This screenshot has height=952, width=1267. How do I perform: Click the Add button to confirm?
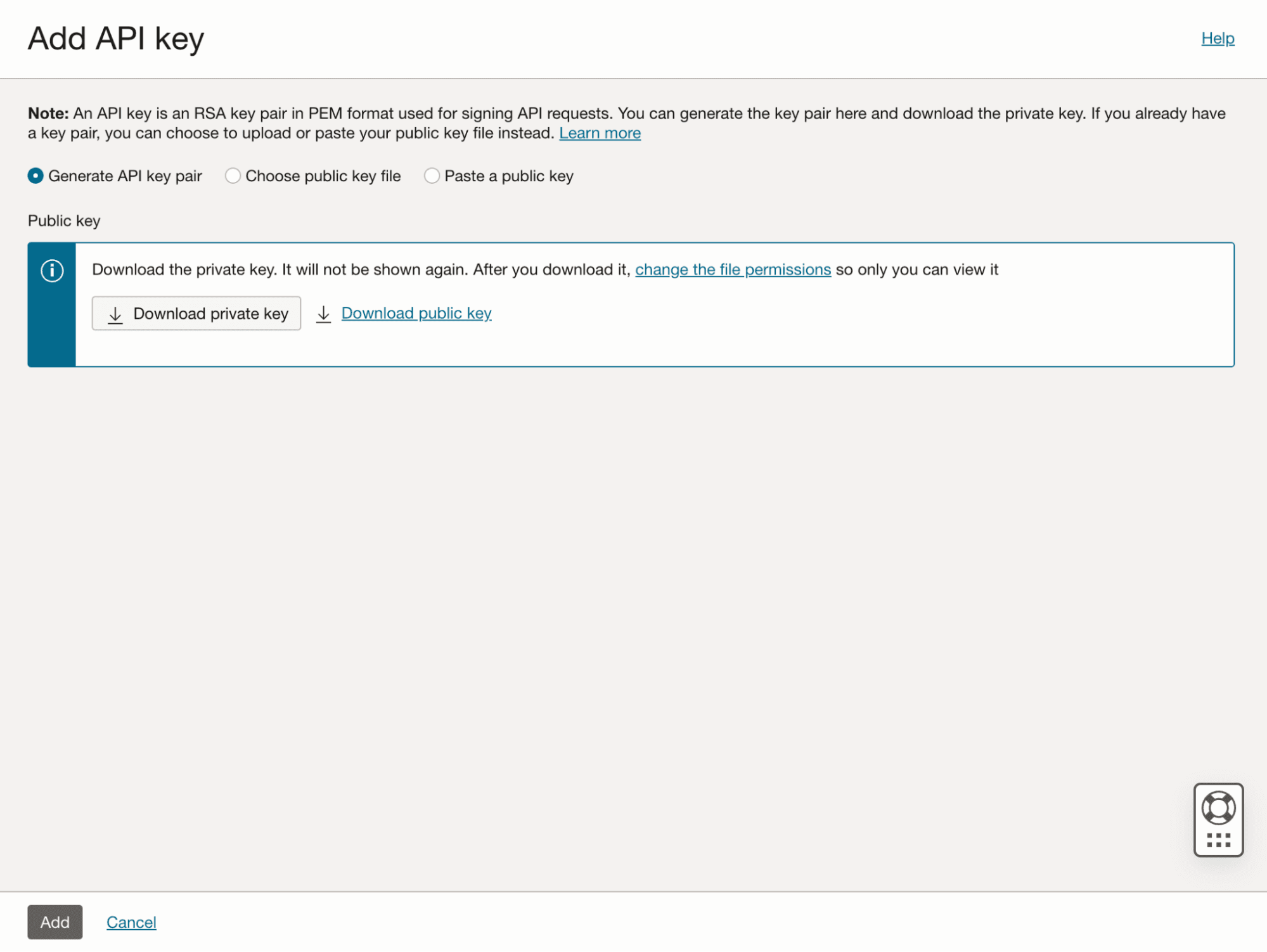click(54, 921)
